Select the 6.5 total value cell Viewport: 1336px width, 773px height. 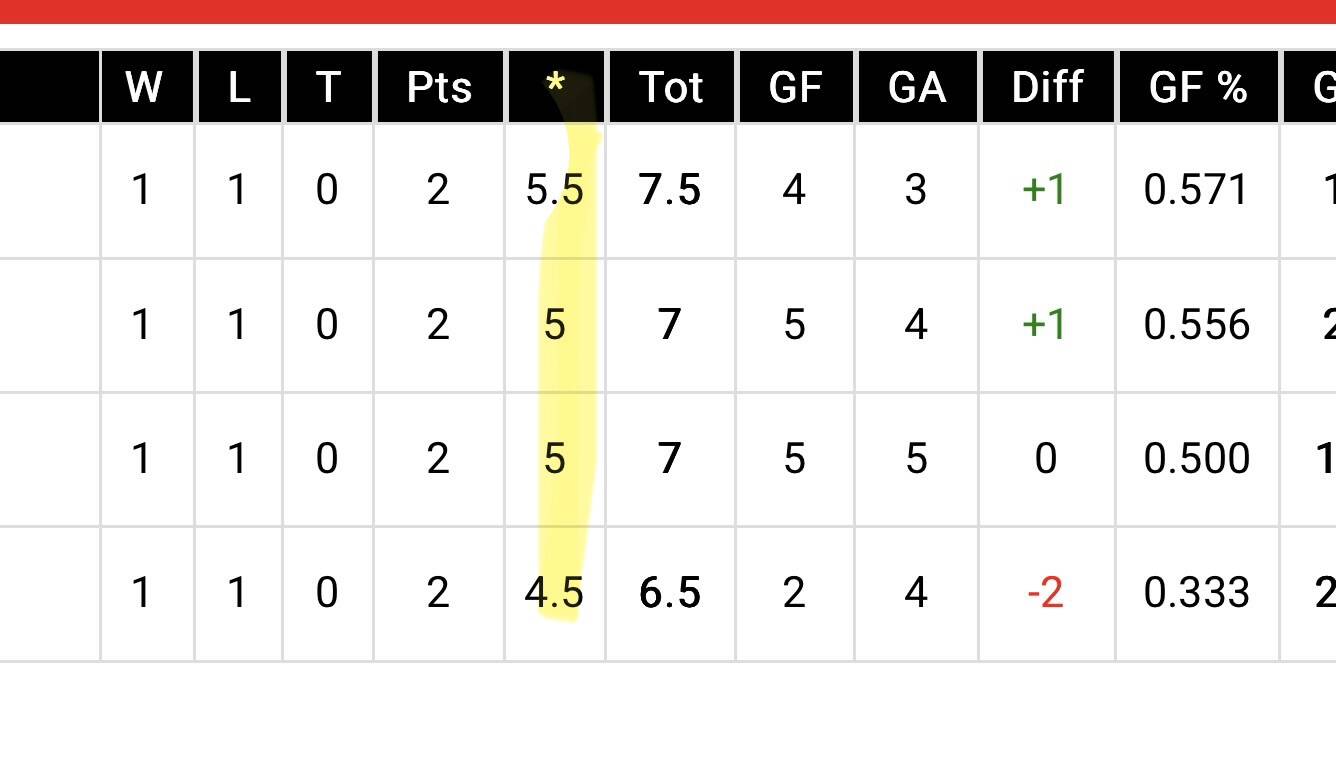click(x=670, y=593)
